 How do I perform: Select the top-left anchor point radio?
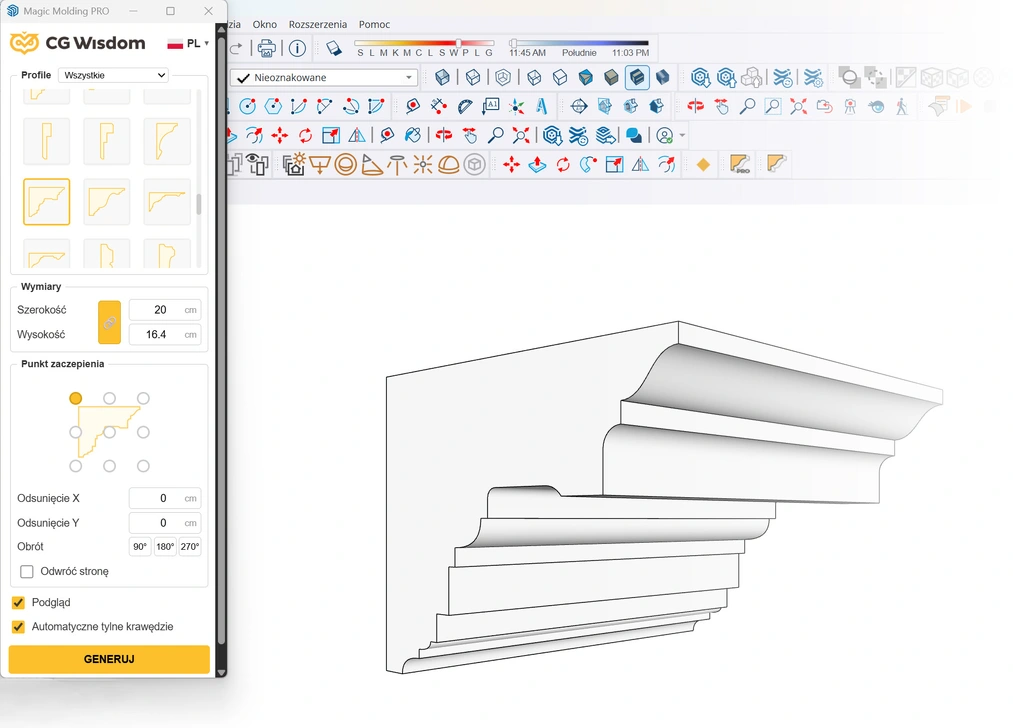pos(76,399)
